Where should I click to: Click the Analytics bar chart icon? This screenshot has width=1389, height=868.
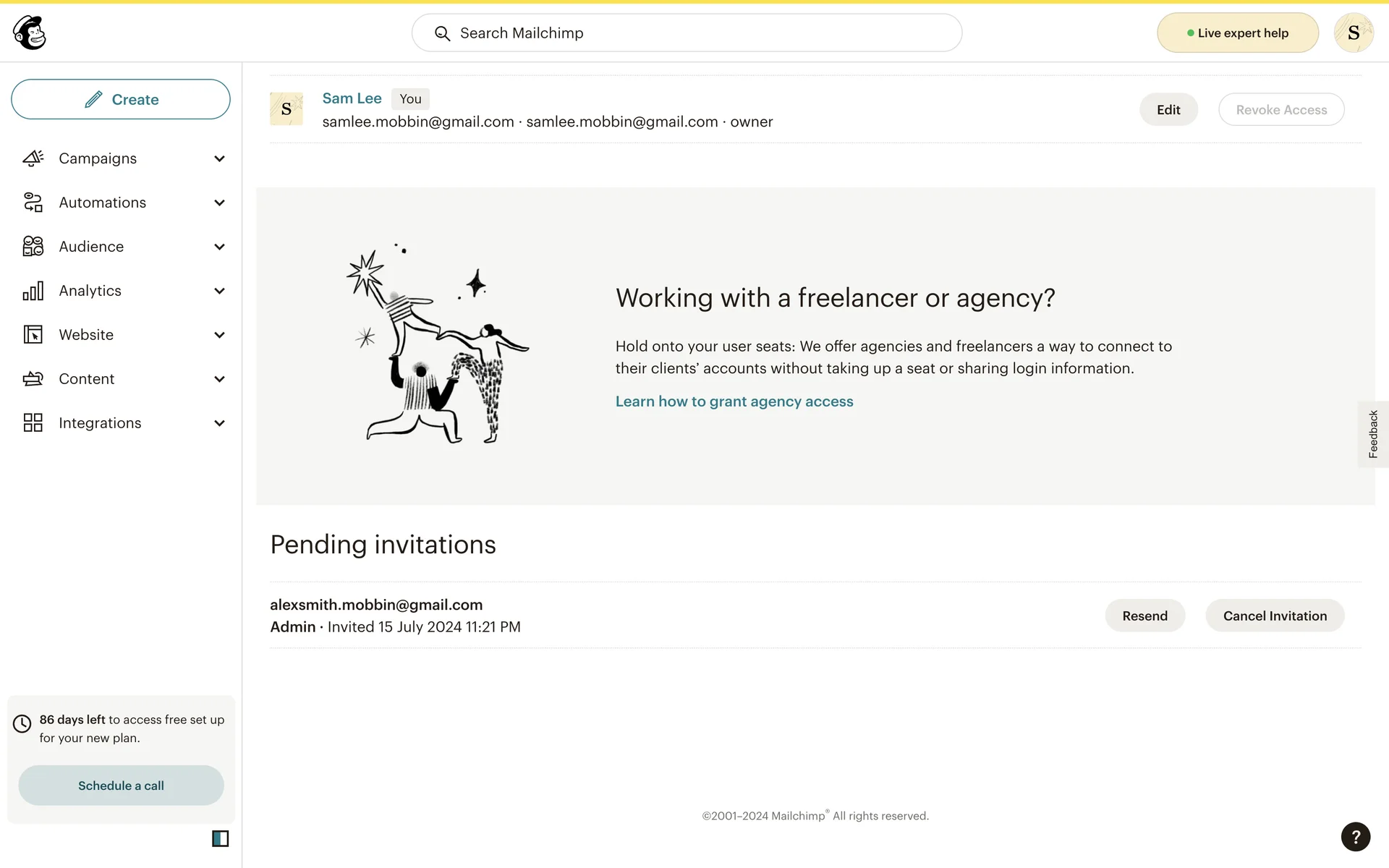[33, 291]
